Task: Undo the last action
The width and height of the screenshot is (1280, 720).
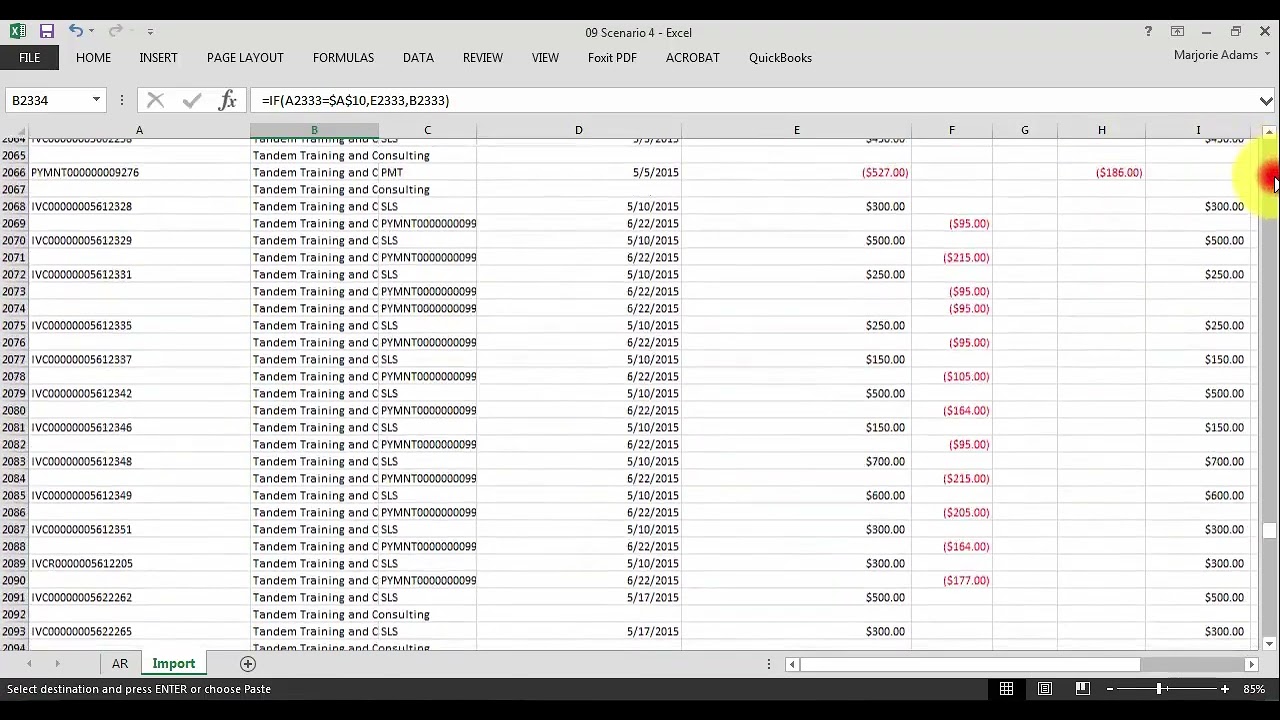Action: click(75, 32)
